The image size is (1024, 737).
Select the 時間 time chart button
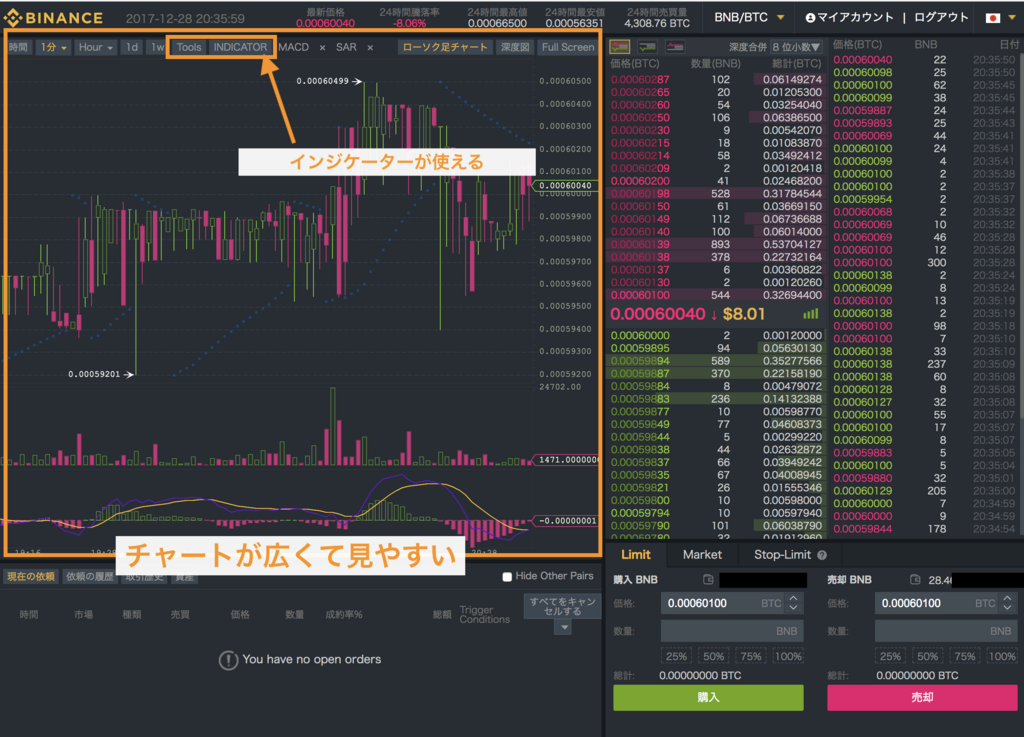tap(18, 47)
